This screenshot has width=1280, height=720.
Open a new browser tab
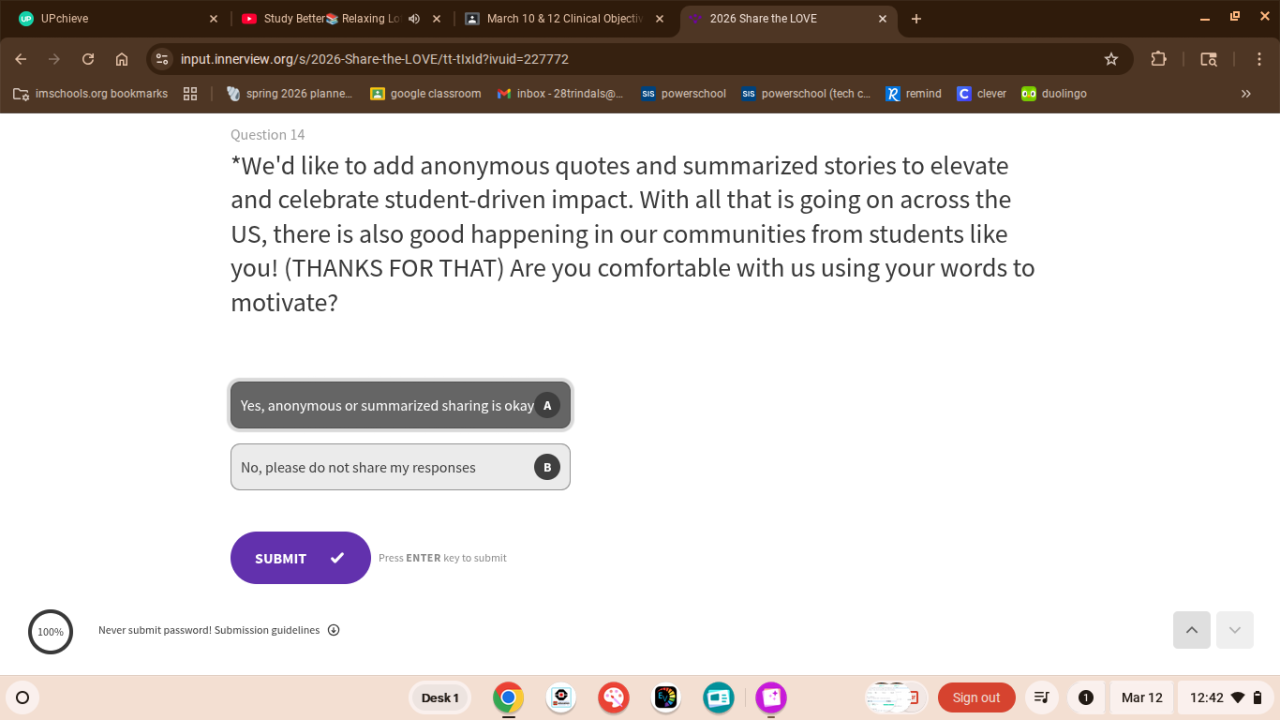[916, 19]
